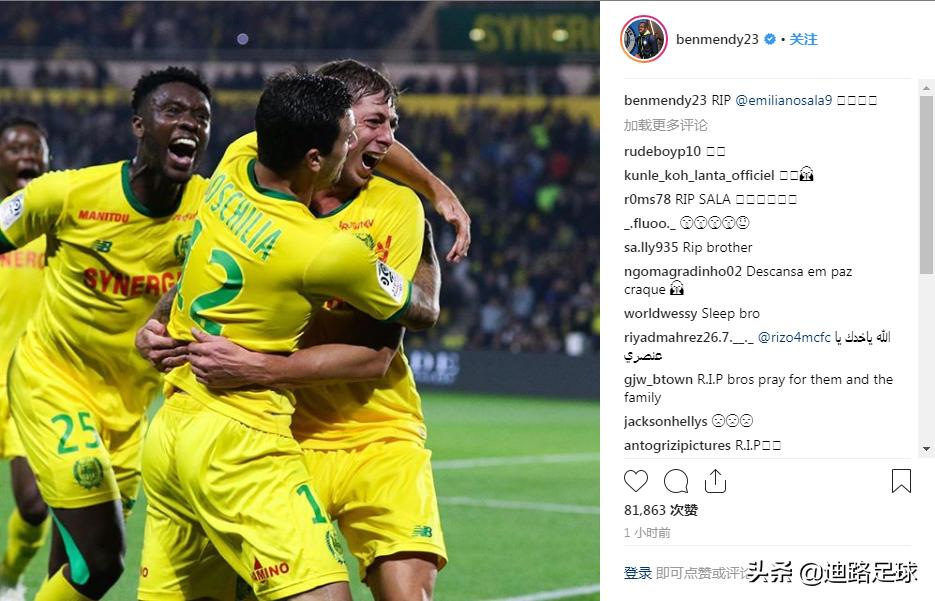Click the 1 小时前 timestamp

647,533
